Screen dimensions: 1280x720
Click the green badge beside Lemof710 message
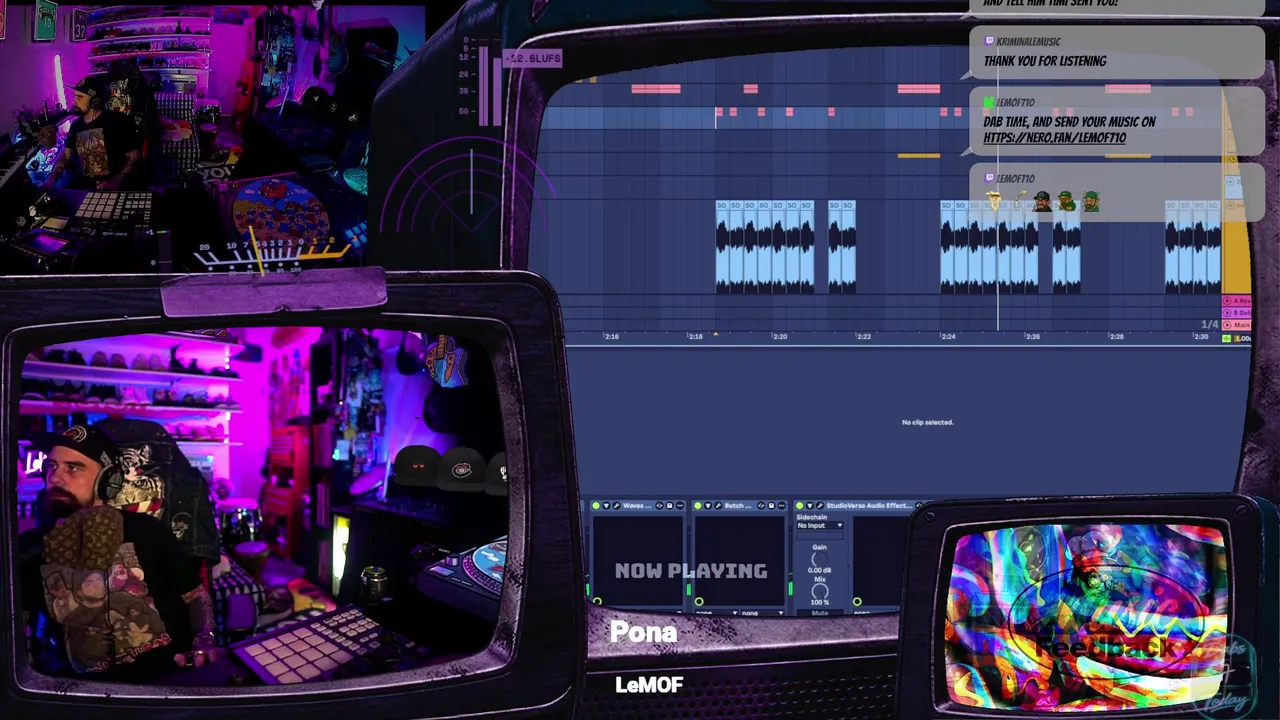pos(989,102)
